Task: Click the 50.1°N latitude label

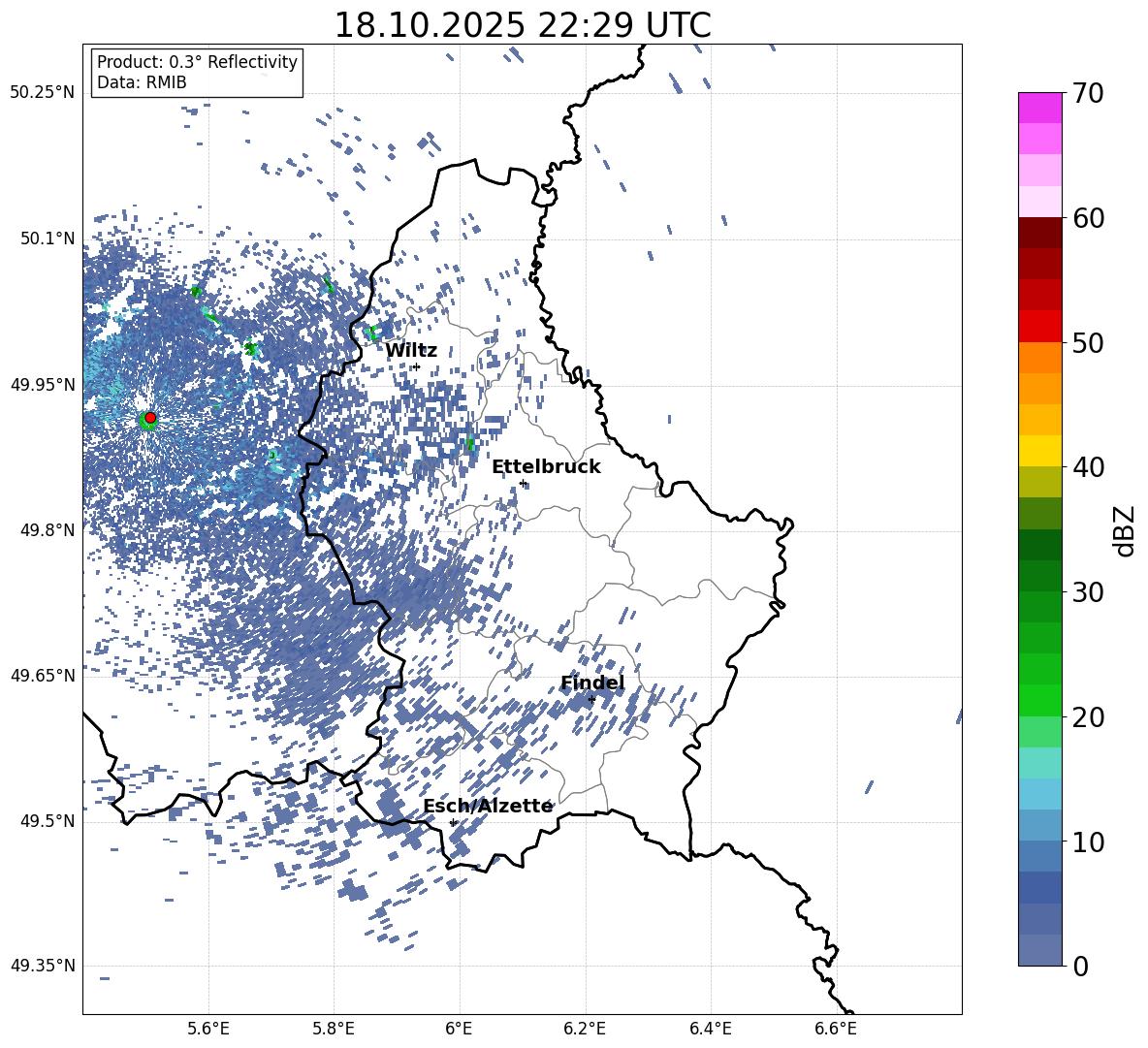Action: pyautogui.click(x=48, y=238)
